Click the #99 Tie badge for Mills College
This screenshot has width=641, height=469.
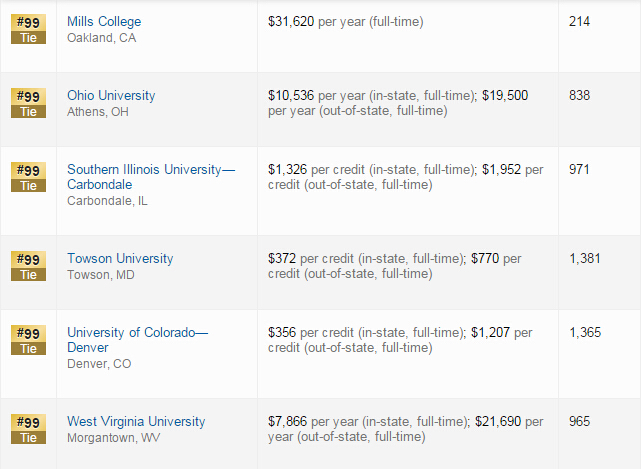click(x=28, y=29)
